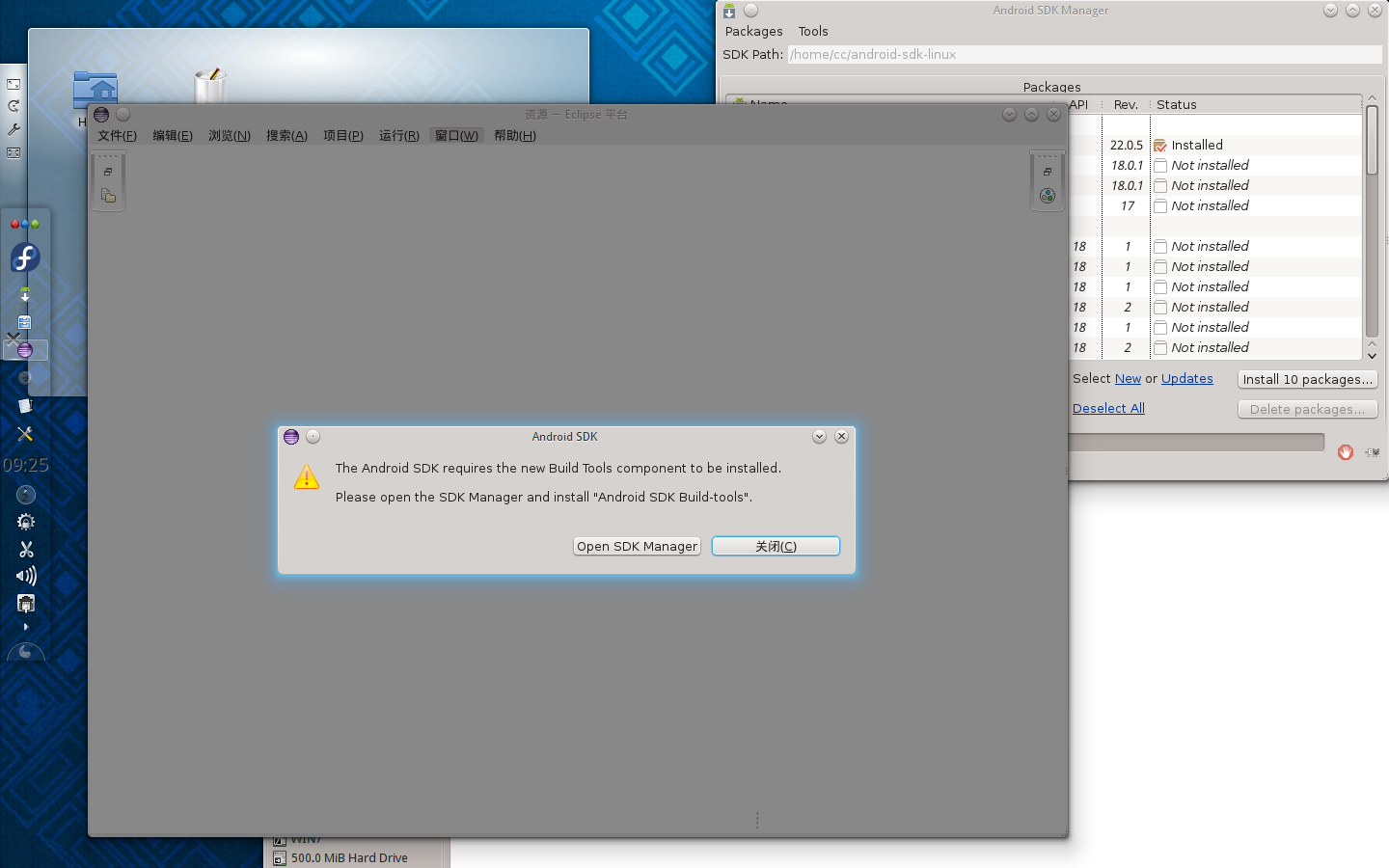
Task: Open the Klipper scissors tray icon
Action: 26,549
